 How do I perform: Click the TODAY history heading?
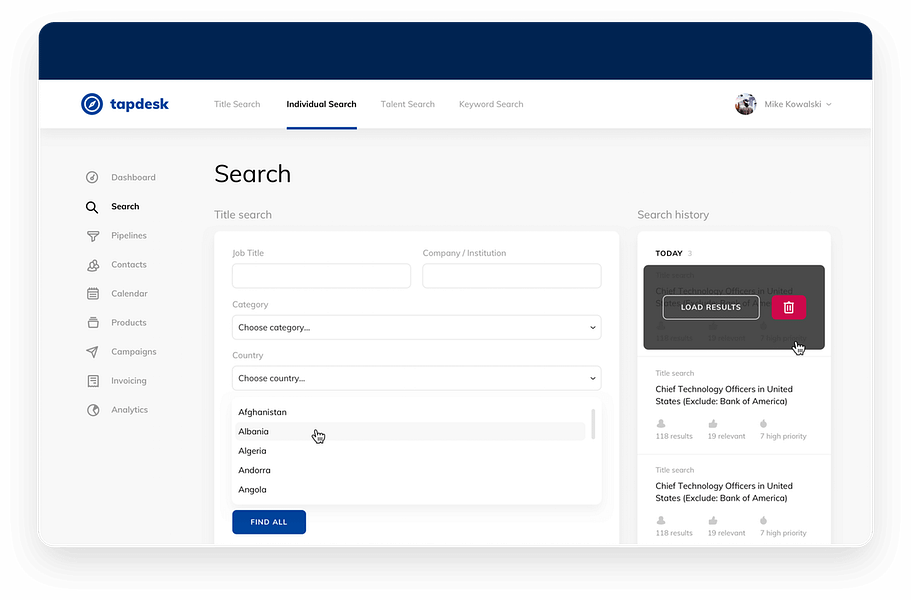pyautogui.click(x=669, y=253)
